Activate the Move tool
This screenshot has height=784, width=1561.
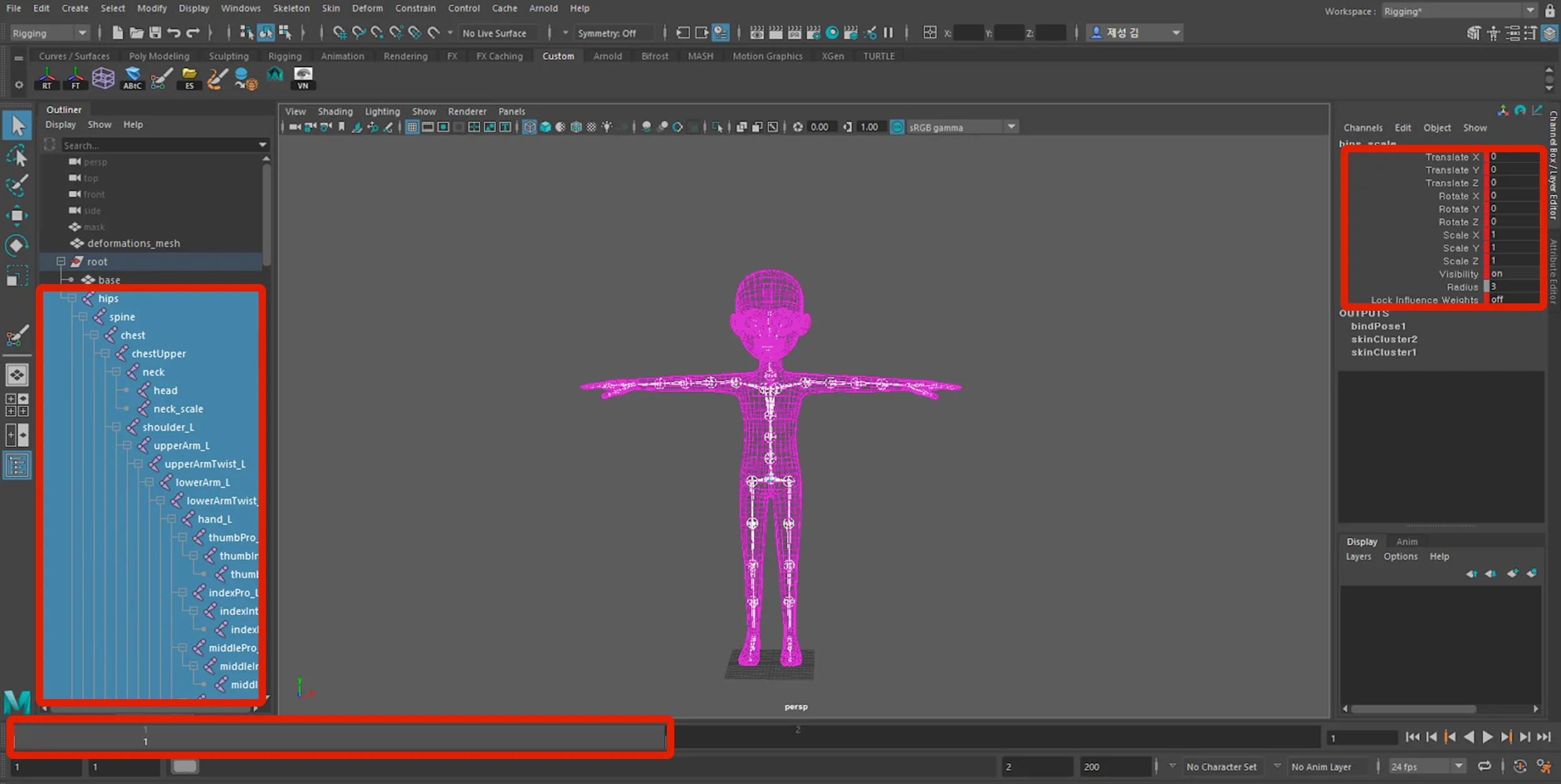(x=17, y=215)
